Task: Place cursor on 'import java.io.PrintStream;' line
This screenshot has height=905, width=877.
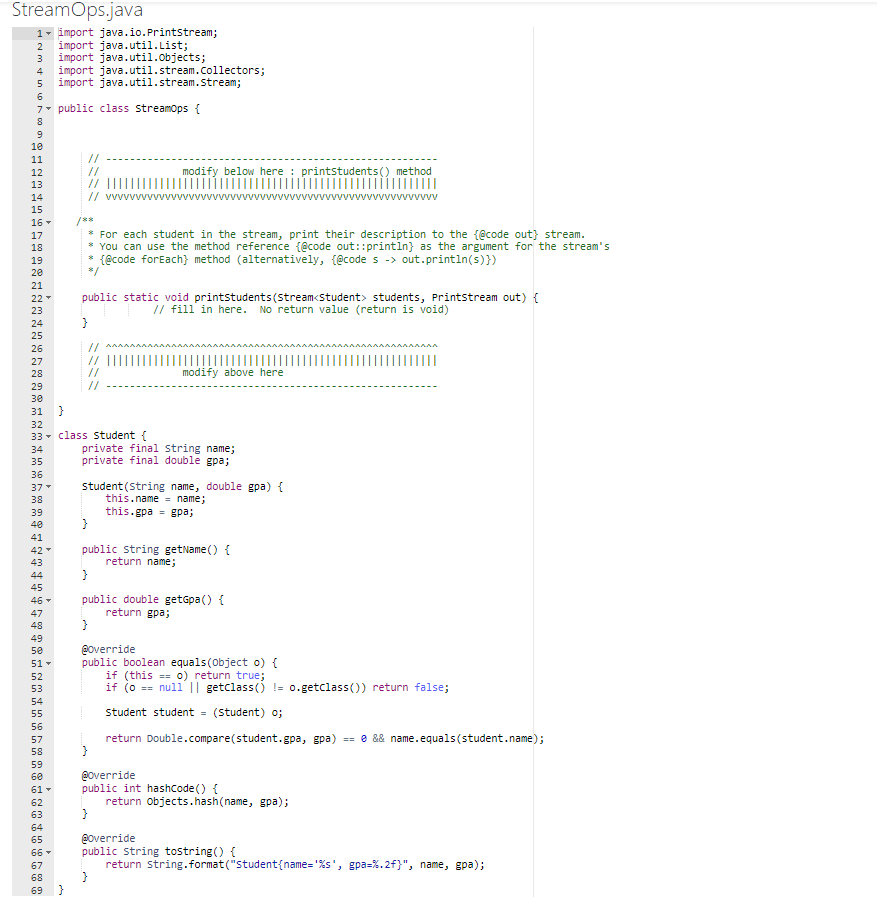Action: pyautogui.click(x=137, y=32)
